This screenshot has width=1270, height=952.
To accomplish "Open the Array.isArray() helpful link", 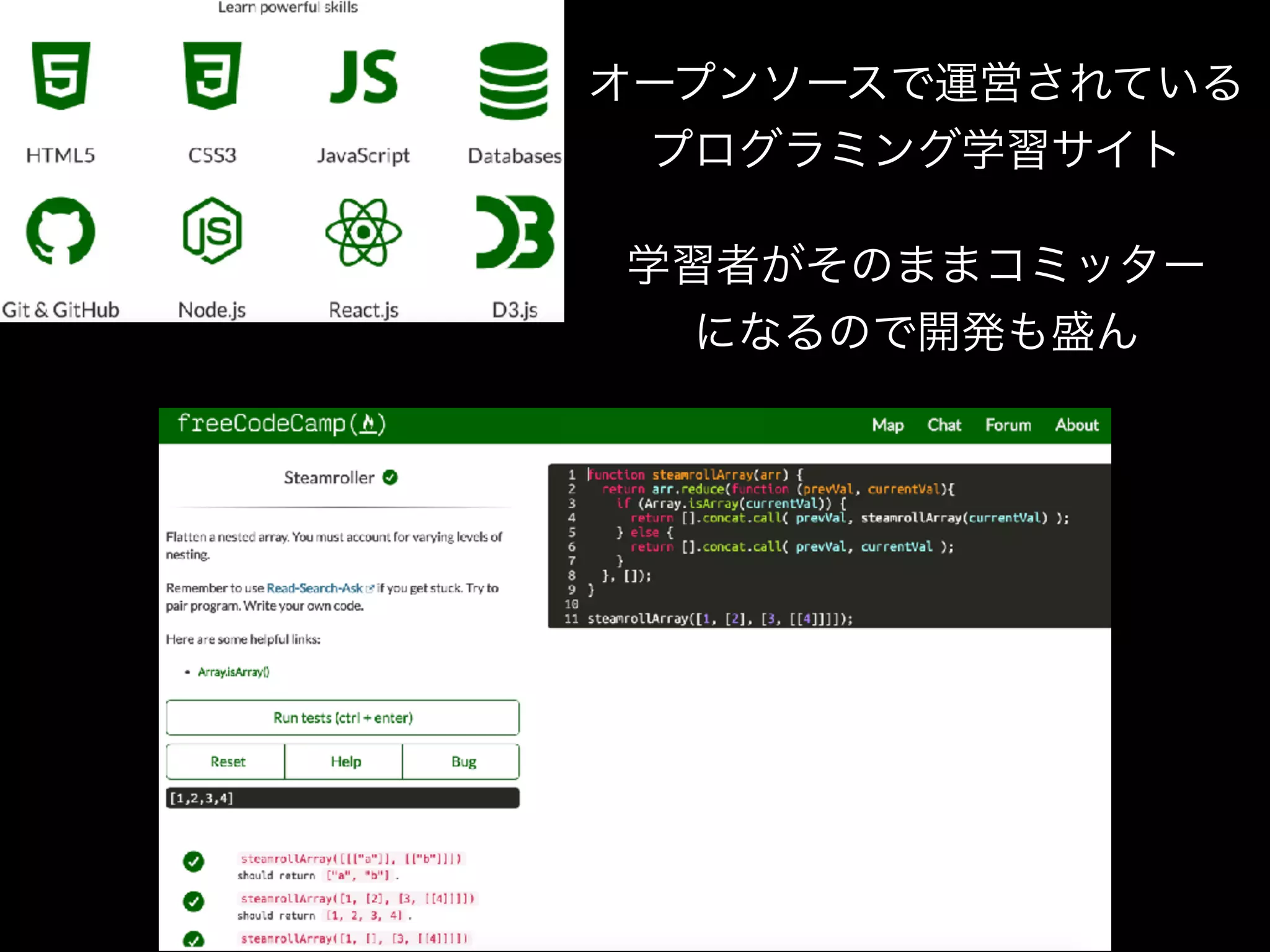I will click(x=234, y=672).
